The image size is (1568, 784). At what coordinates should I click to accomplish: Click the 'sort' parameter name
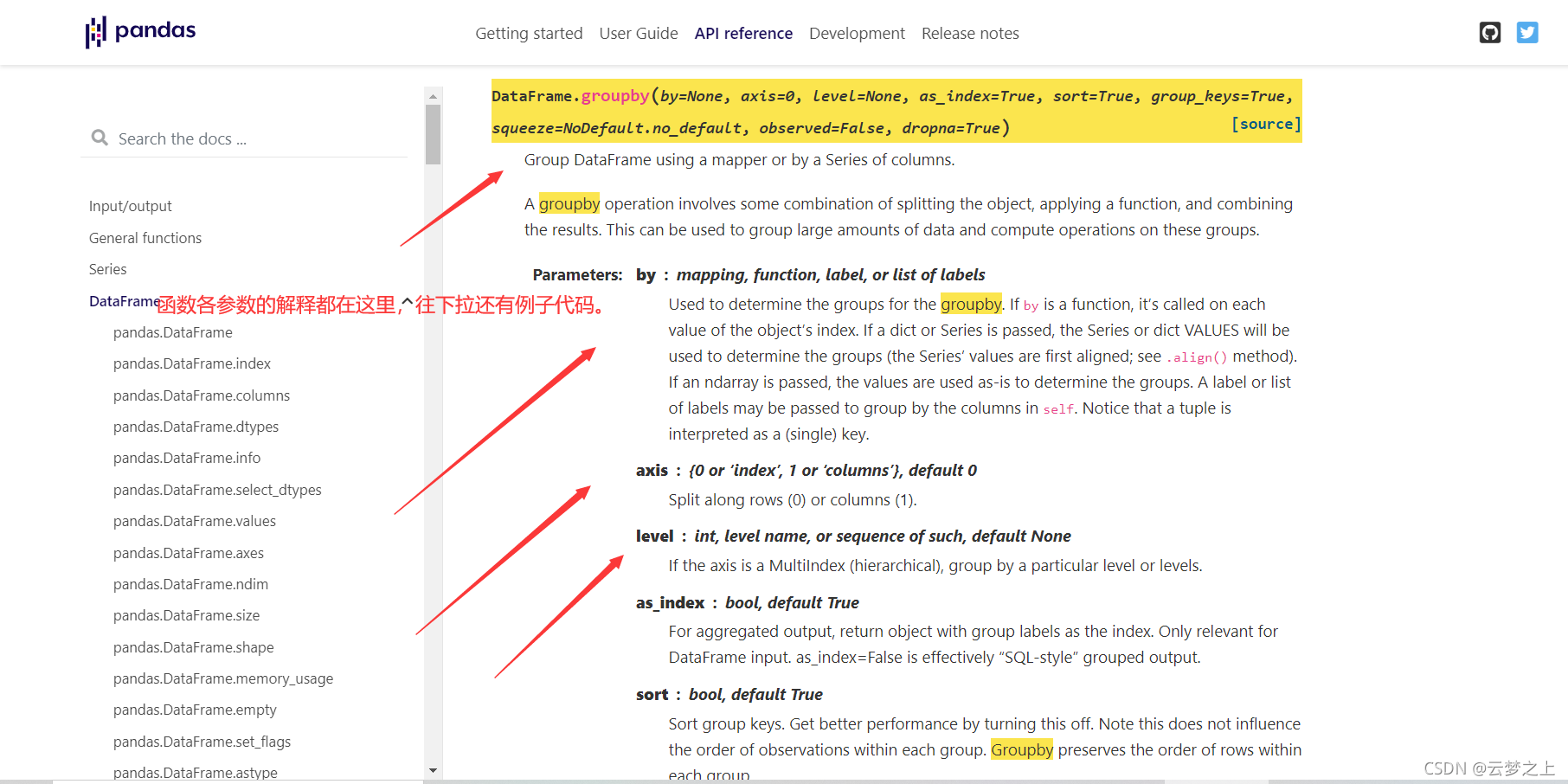(652, 694)
